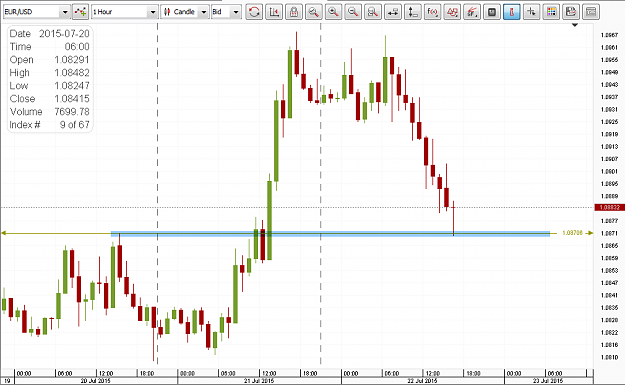Click the Close 1.08415 value
The height and width of the screenshot is (386, 625).
coord(72,98)
